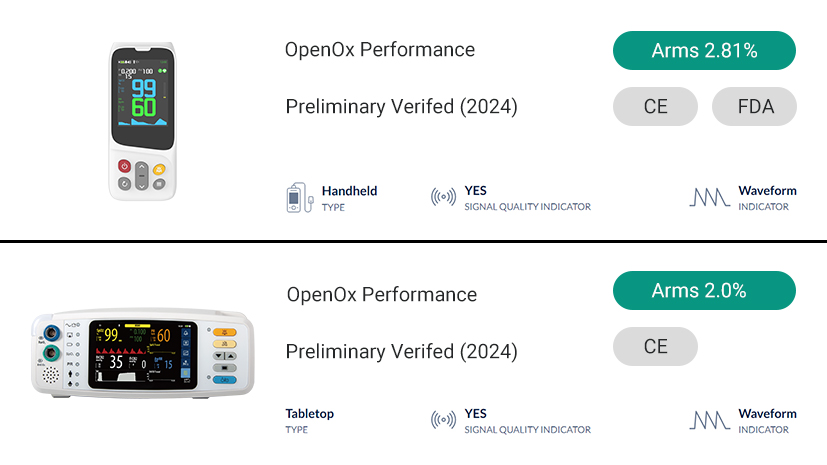Click waveform icon for the handheld oximeter
Screen dimensions: 827x465
coord(710,198)
